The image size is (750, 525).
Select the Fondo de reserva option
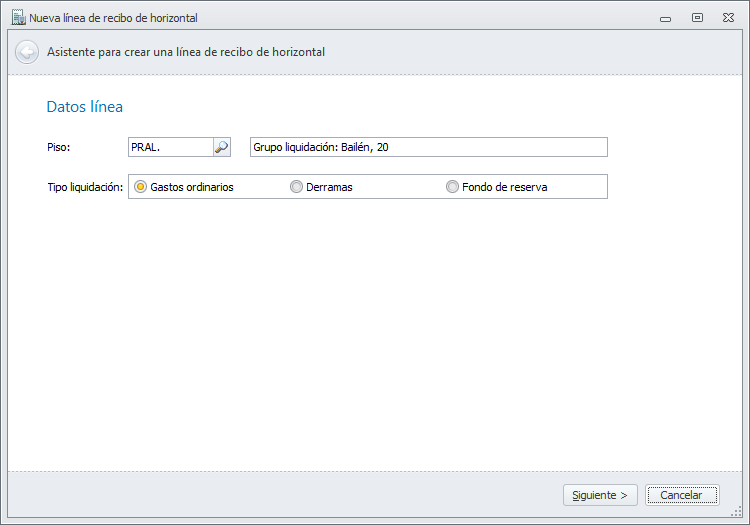pyautogui.click(x=453, y=187)
